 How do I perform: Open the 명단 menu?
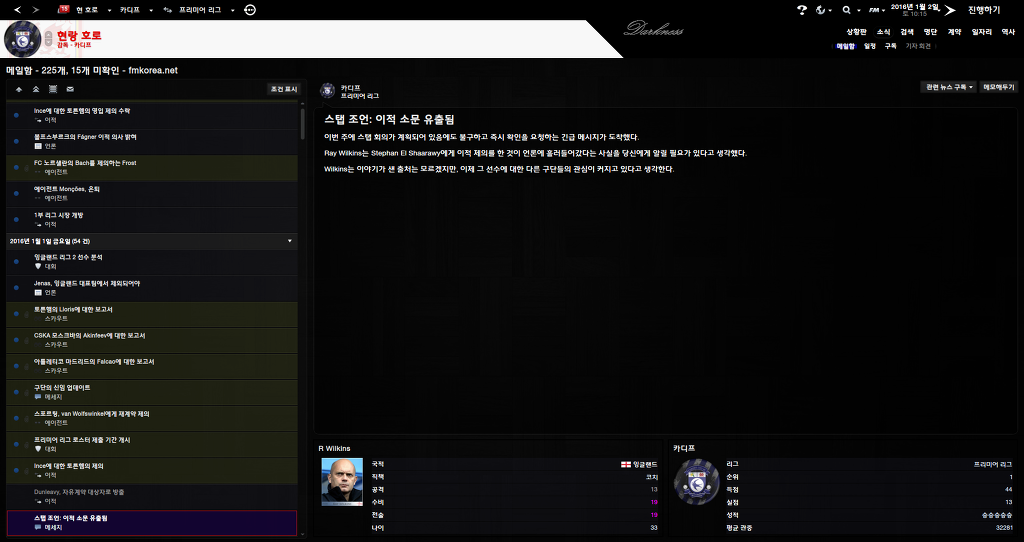931,31
